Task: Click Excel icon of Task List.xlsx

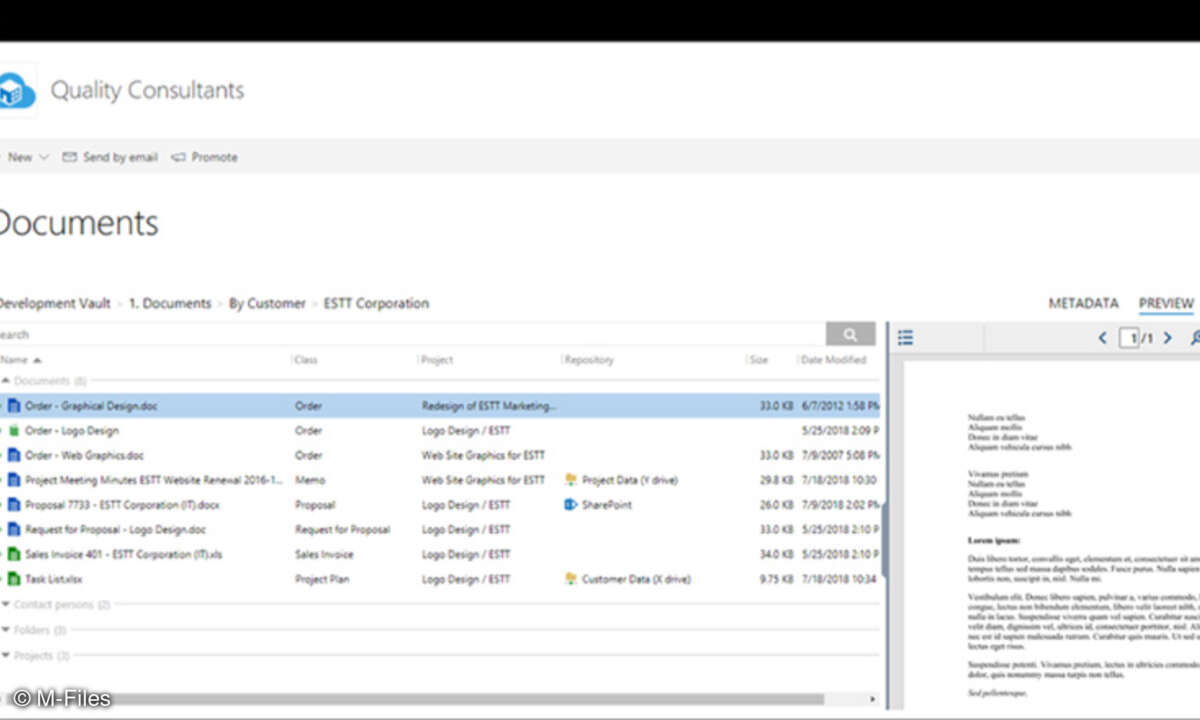Action: 14,579
